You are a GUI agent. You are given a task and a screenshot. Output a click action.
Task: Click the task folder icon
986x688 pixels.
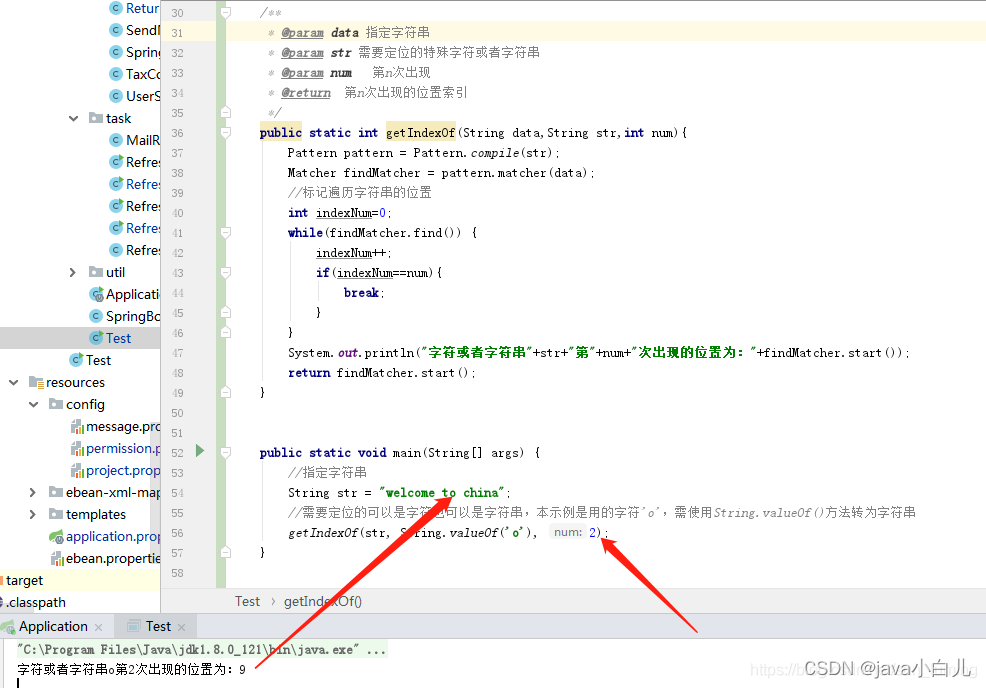click(x=96, y=118)
